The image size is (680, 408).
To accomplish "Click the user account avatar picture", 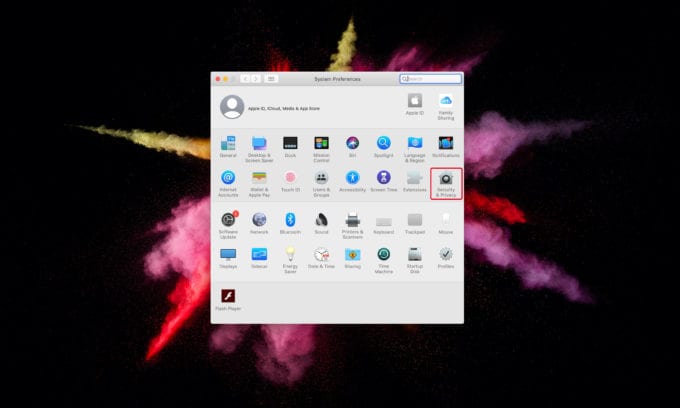I will (232, 106).
